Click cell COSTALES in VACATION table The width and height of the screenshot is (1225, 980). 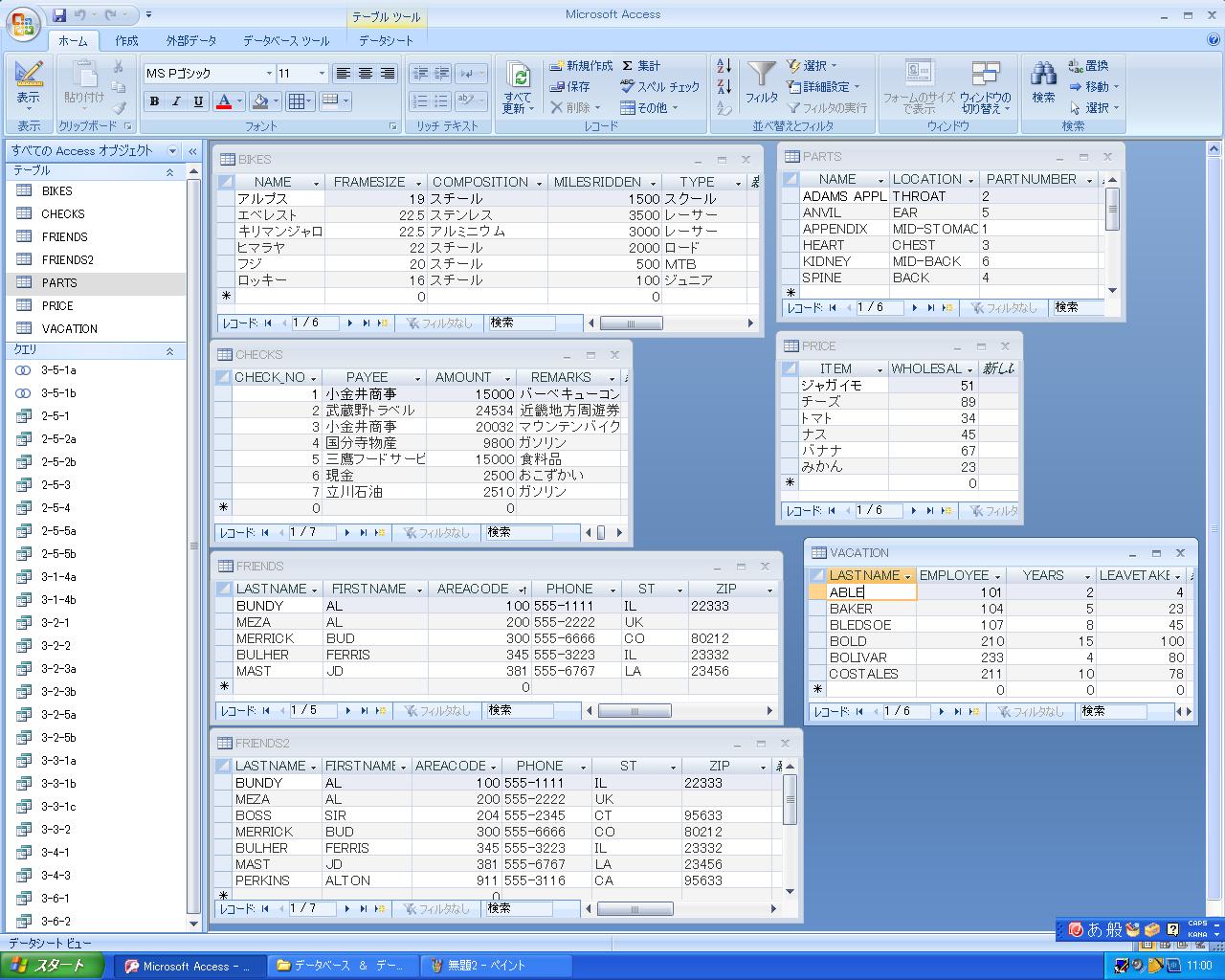pos(871,674)
